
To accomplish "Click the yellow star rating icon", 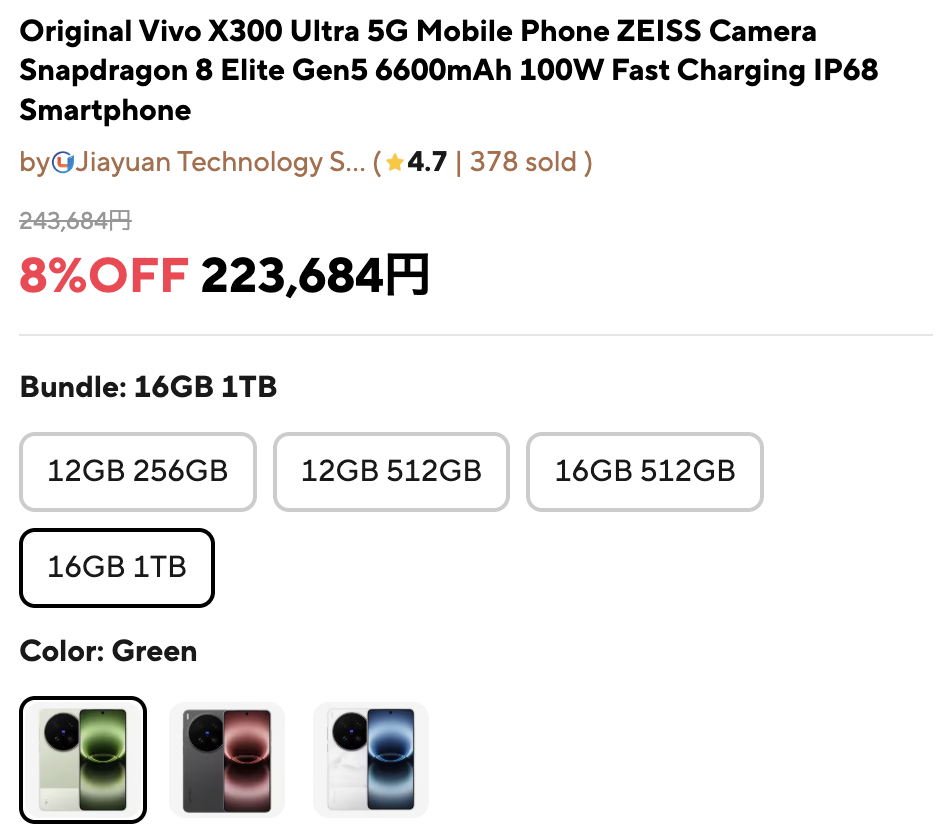I will pos(395,162).
